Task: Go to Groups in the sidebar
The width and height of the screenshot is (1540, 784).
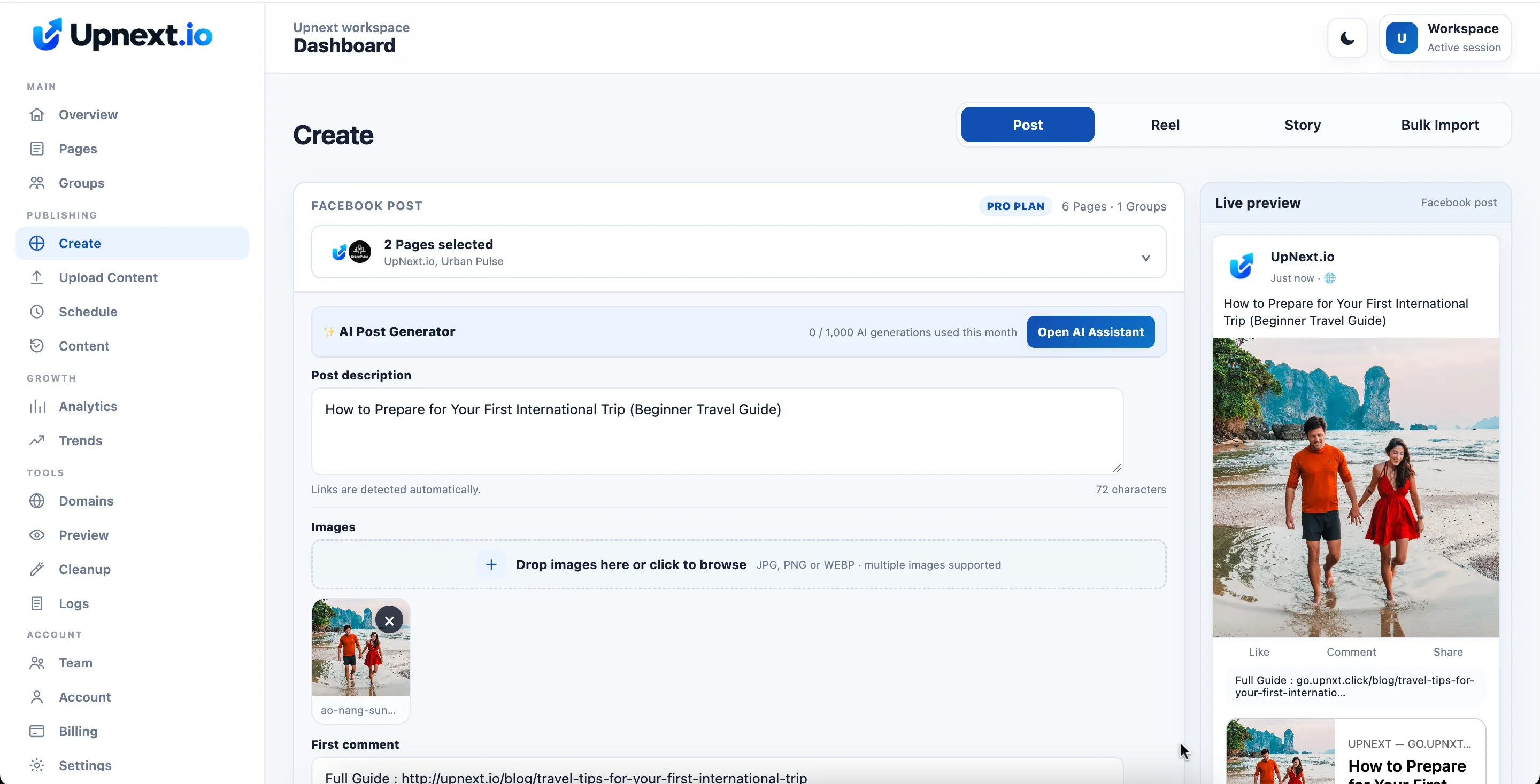Action: [132, 182]
